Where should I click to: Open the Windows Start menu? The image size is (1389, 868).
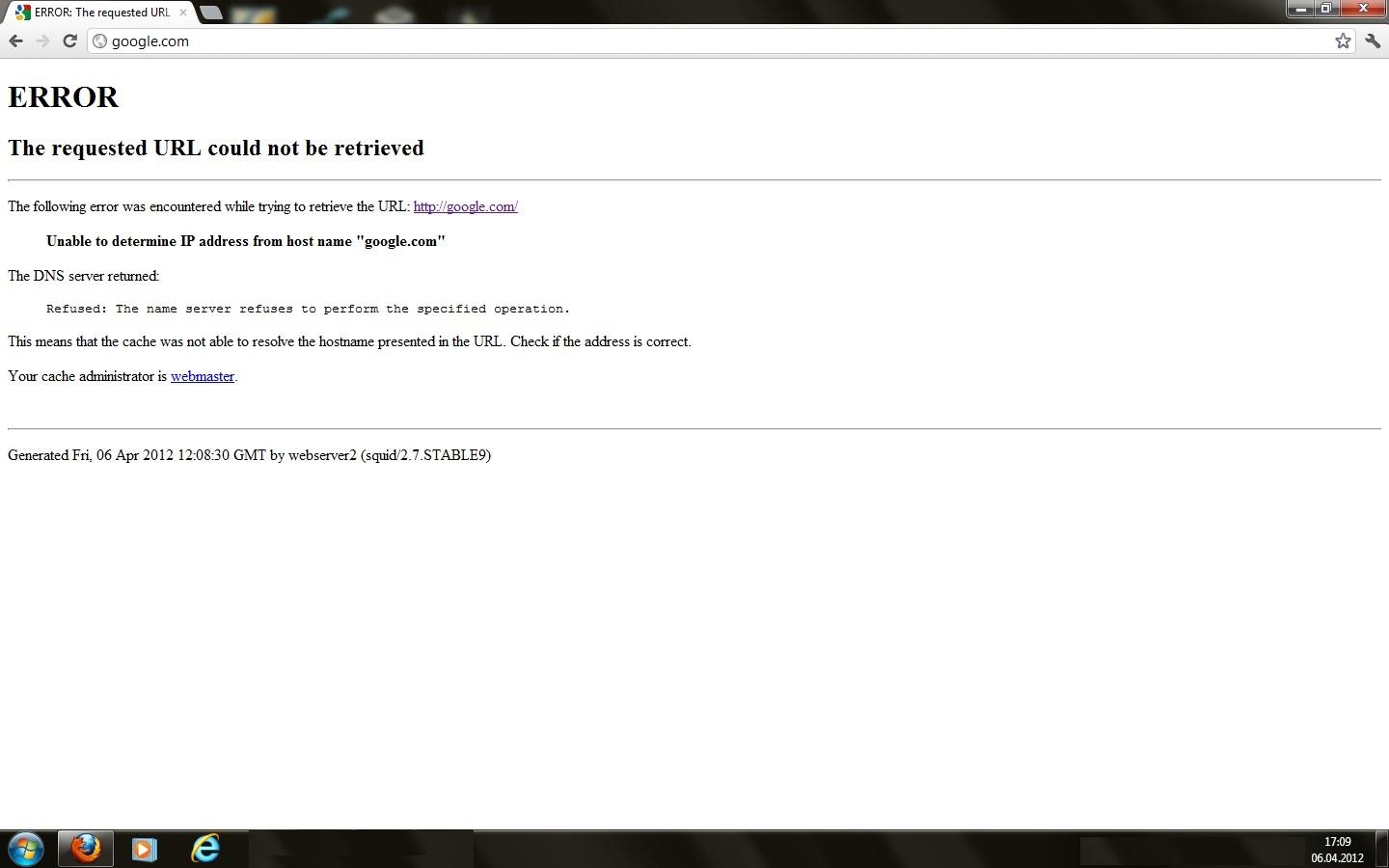pyautogui.click(x=26, y=849)
